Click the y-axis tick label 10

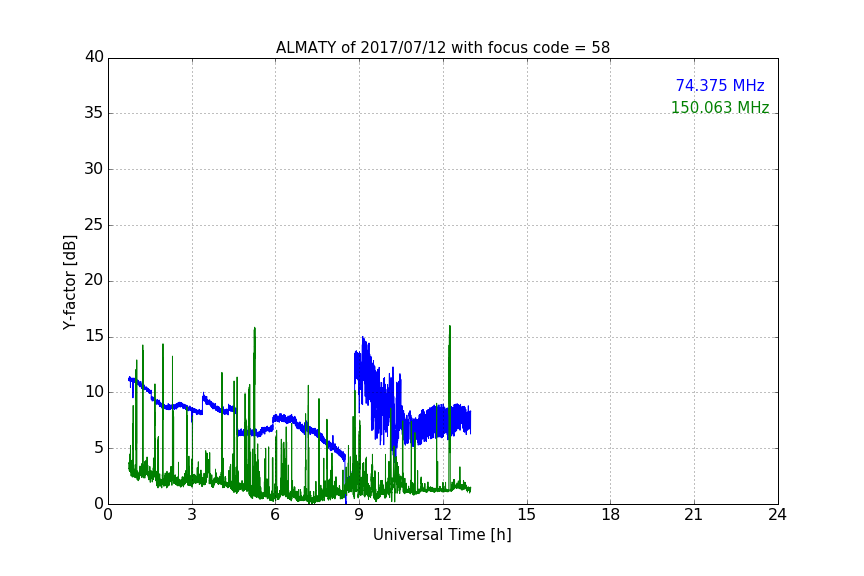[94, 392]
